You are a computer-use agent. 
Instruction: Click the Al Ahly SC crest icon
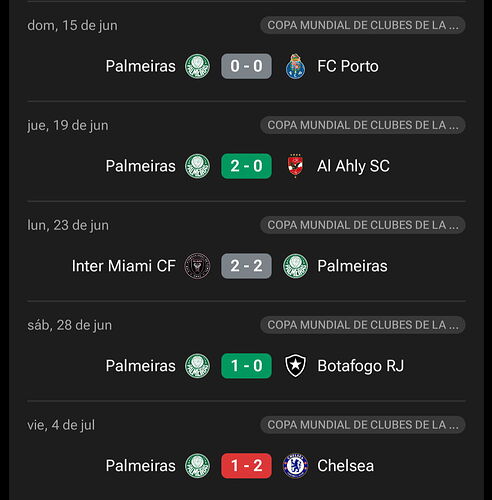coord(295,166)
